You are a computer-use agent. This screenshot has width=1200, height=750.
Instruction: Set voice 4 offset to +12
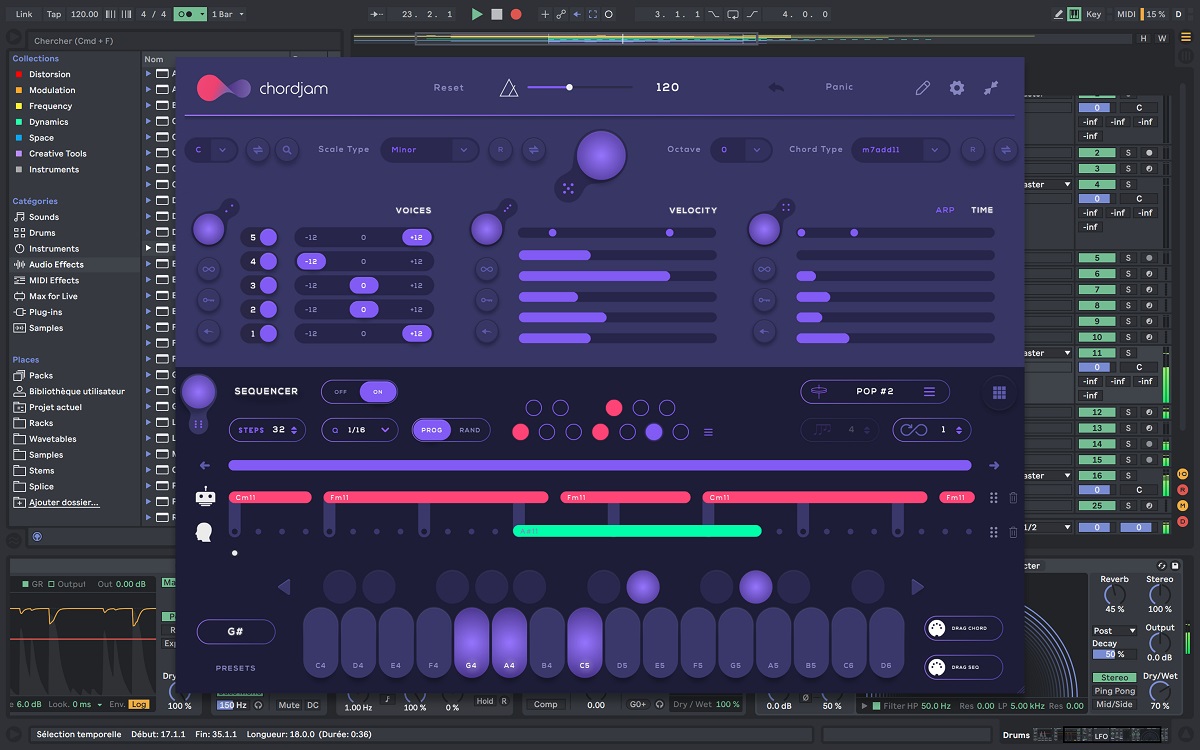click(416, 261)
